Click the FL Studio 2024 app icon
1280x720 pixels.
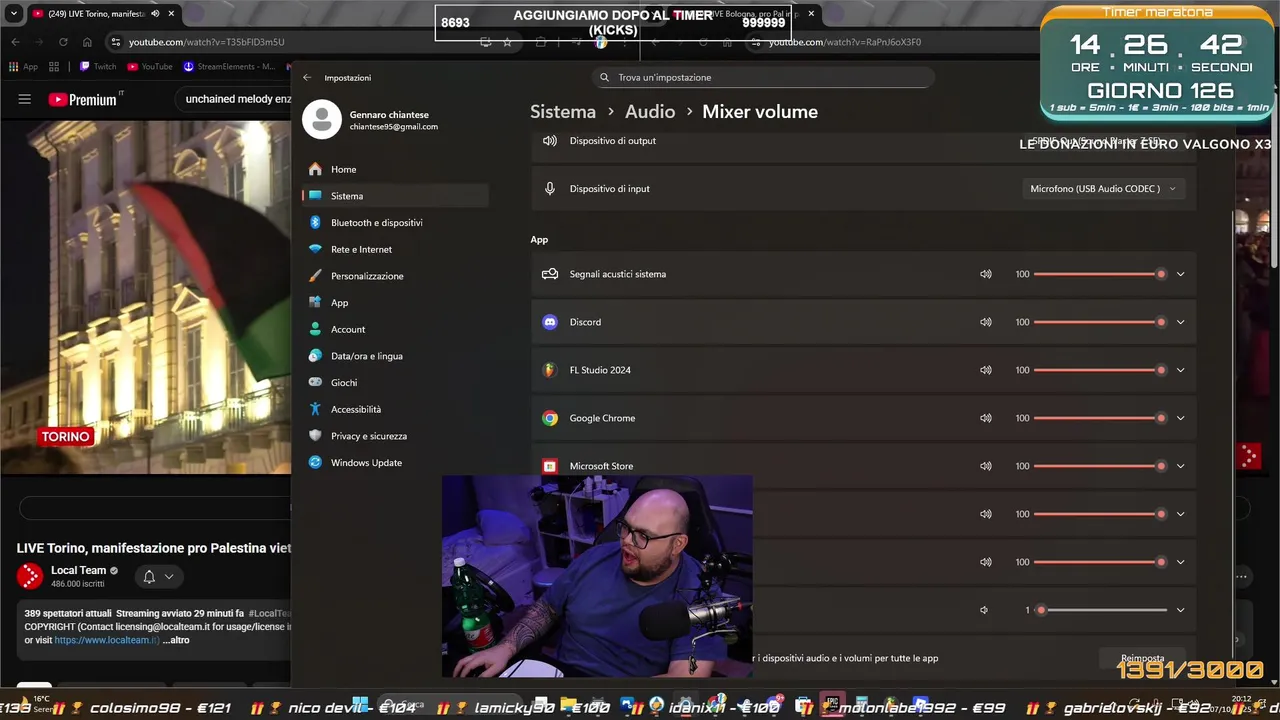549,370
